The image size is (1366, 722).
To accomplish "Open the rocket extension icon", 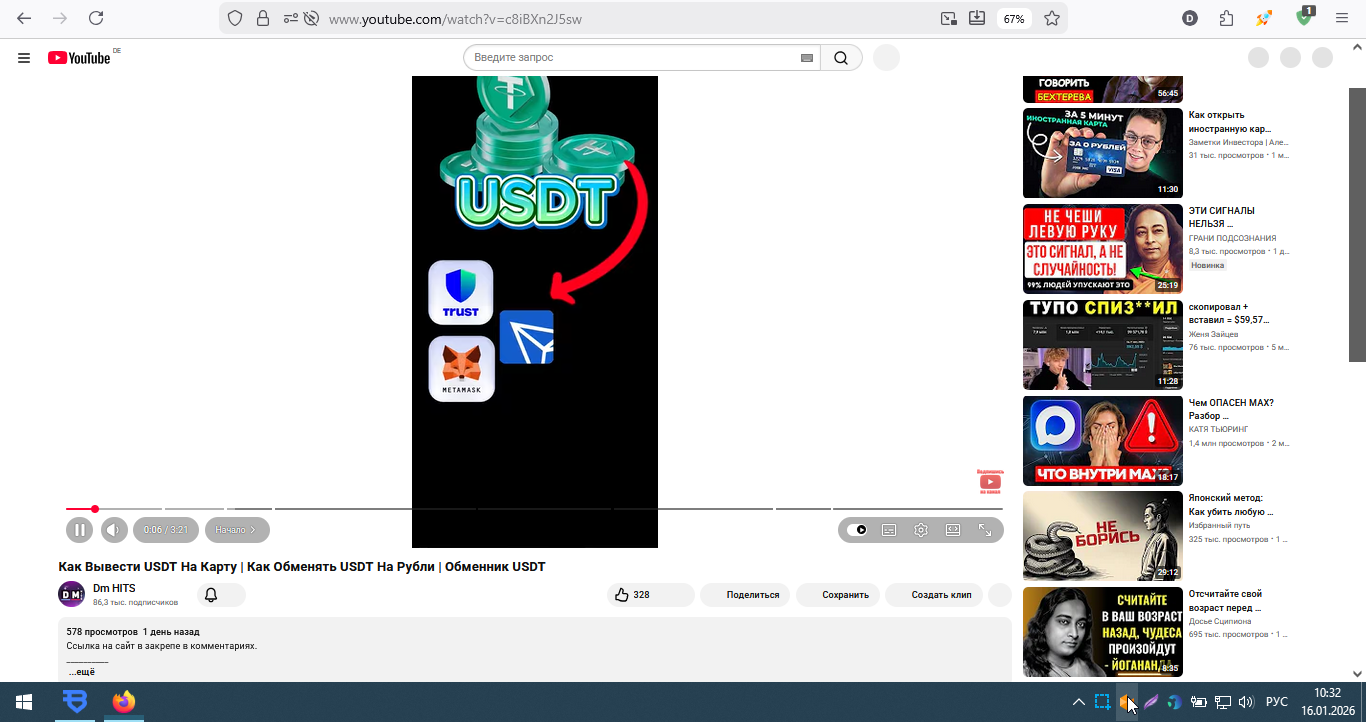I will click(1265, 18).
